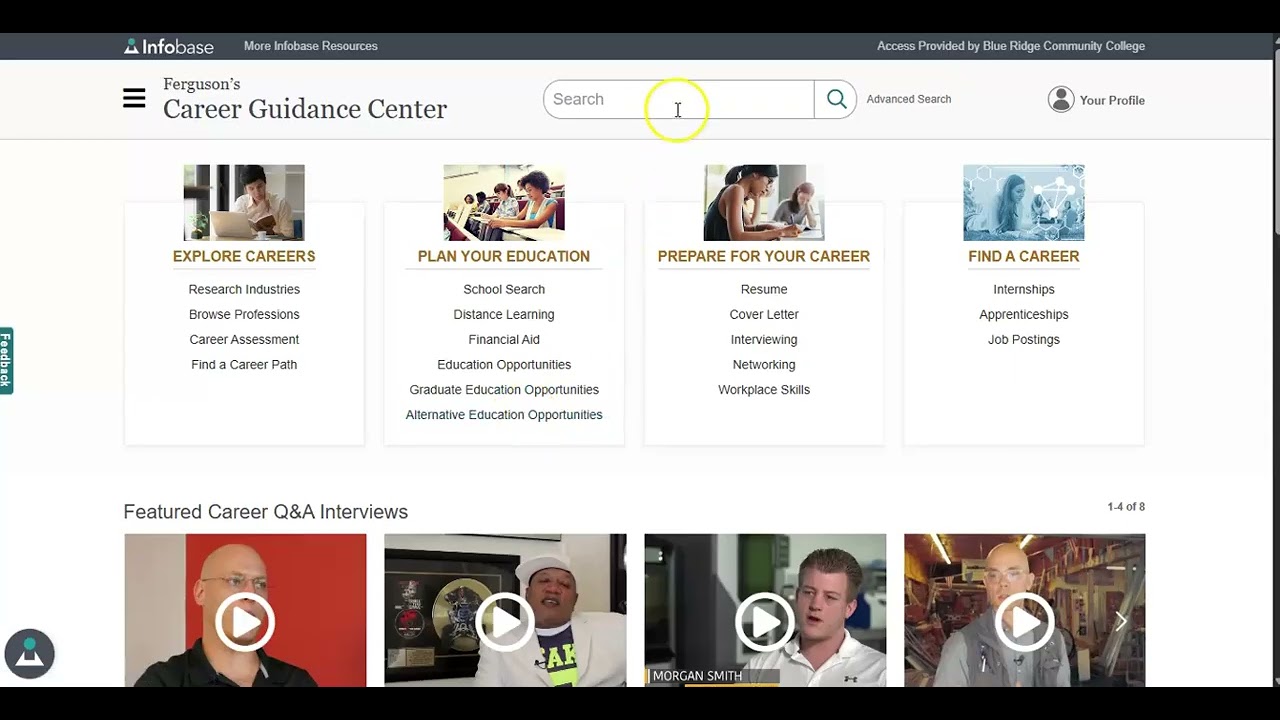The width and height of the screenshot is (1280, 720).
Task: Click the '1-4 of 8' counter text
Action: tap(1126, 507)
